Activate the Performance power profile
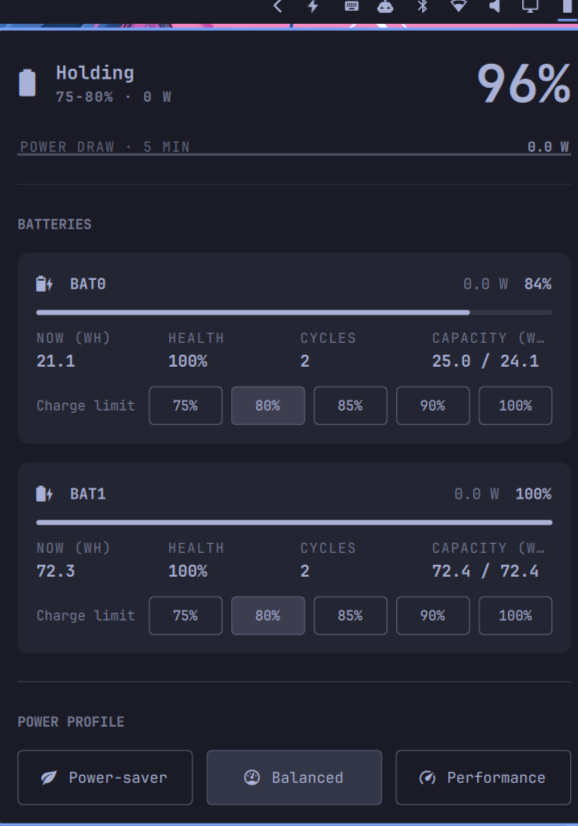578x826 pixels. click(483, 778)
